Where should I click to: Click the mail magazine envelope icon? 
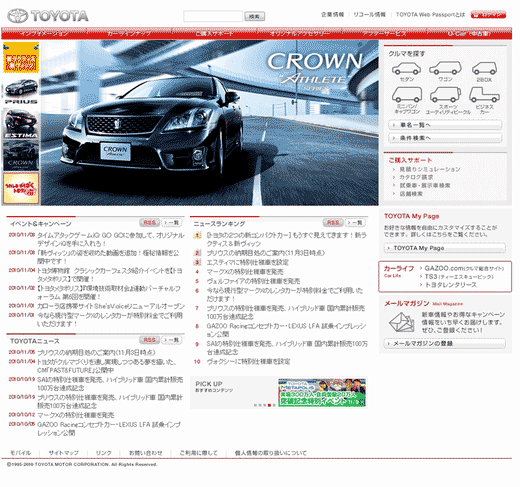(401, 322)
